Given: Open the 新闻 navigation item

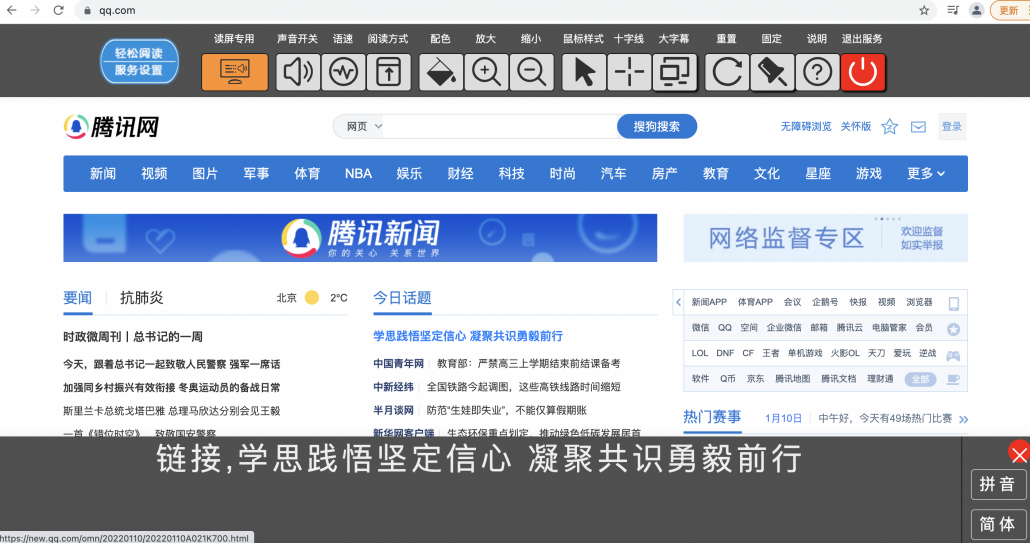Looking at the screenshot, I should pos(103,173).
